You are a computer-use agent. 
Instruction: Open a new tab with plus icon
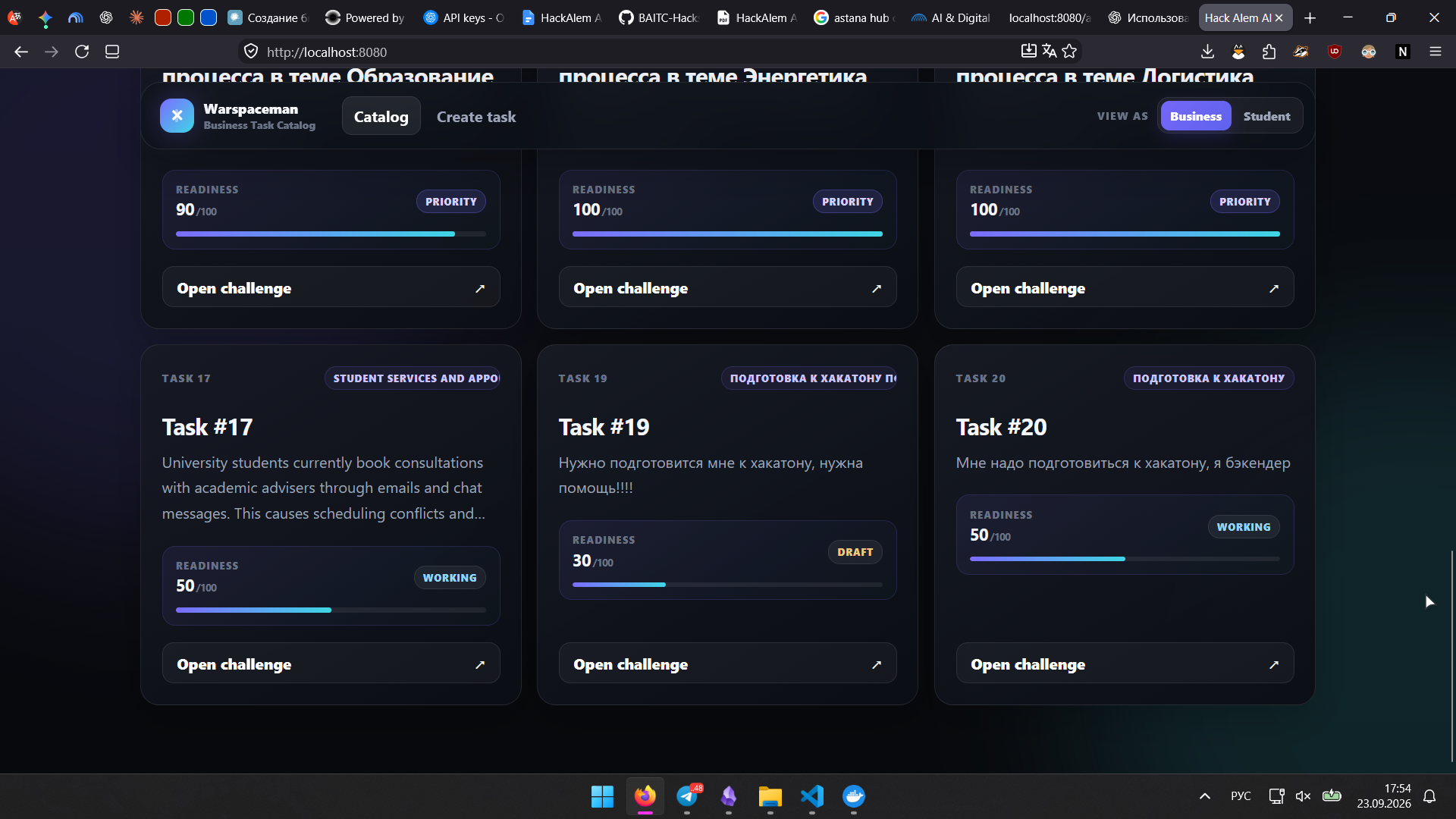(1310, 17)
